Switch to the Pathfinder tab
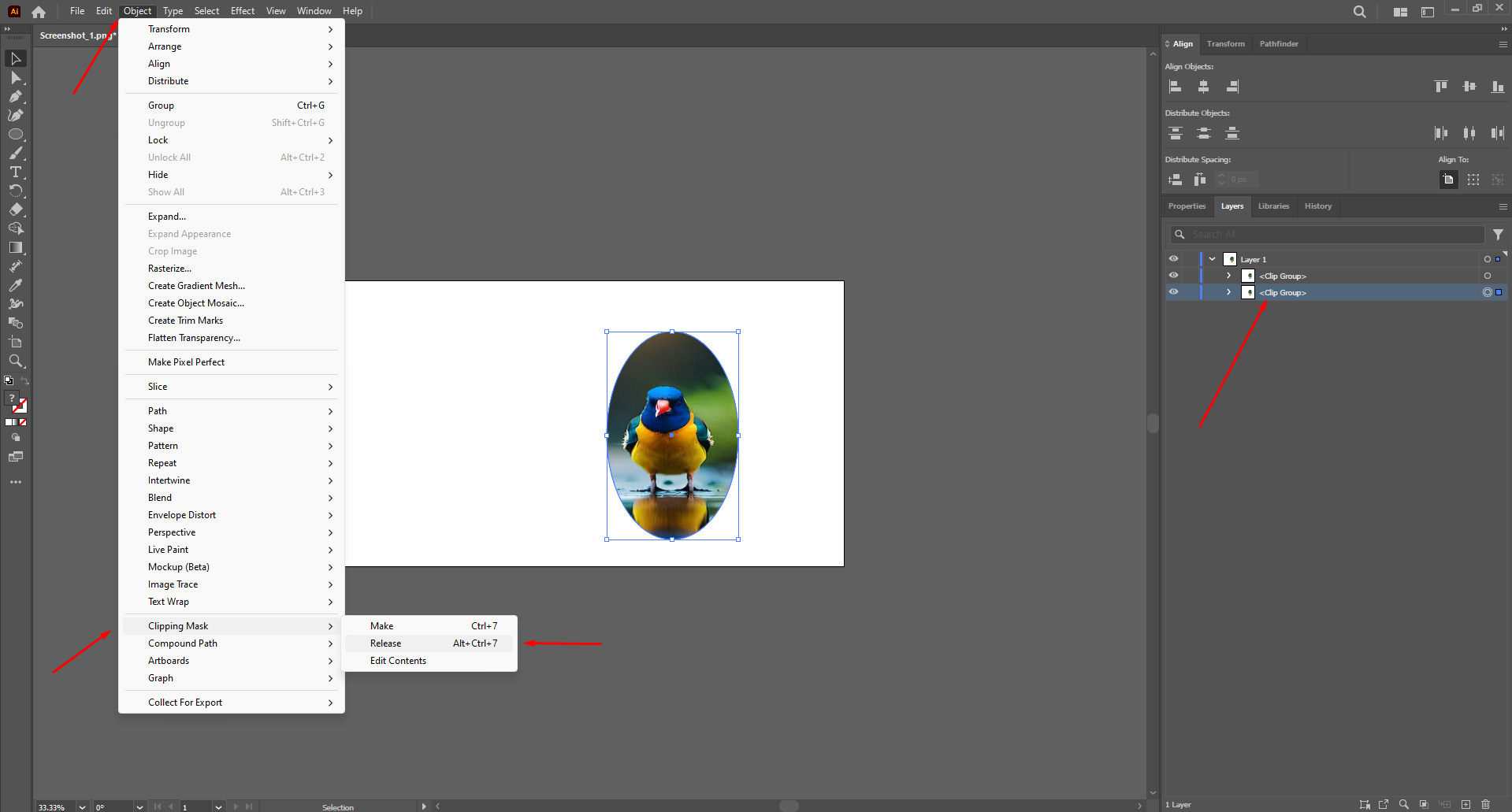1512x812 pixels. pyautogui.click(x=1278, y=44)
